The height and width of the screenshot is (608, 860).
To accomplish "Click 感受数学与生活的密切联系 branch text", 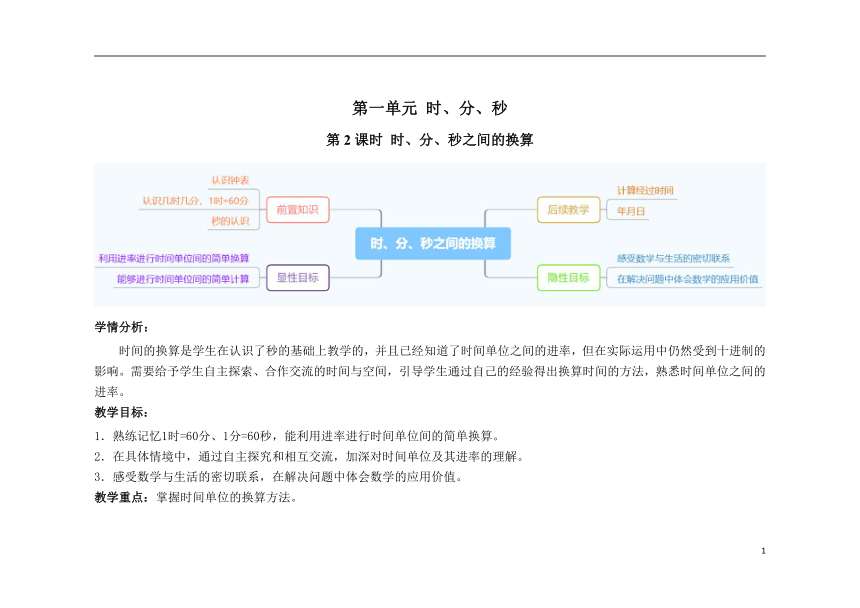I will [x=673, y=258].
